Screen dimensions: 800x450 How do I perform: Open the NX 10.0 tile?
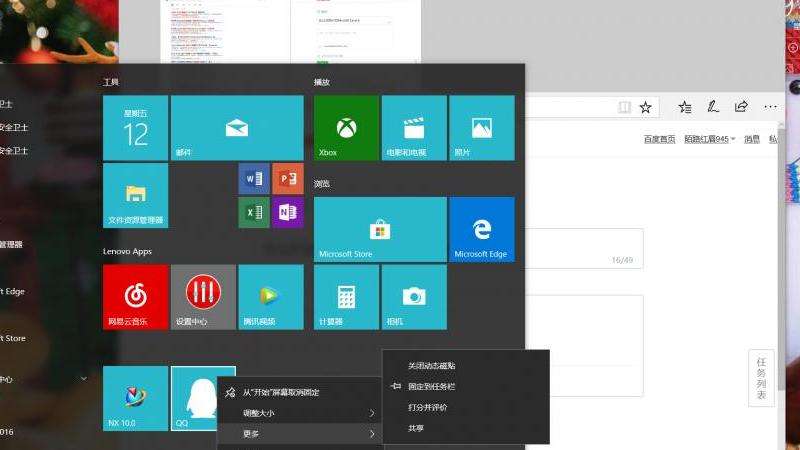click(135, 398)
